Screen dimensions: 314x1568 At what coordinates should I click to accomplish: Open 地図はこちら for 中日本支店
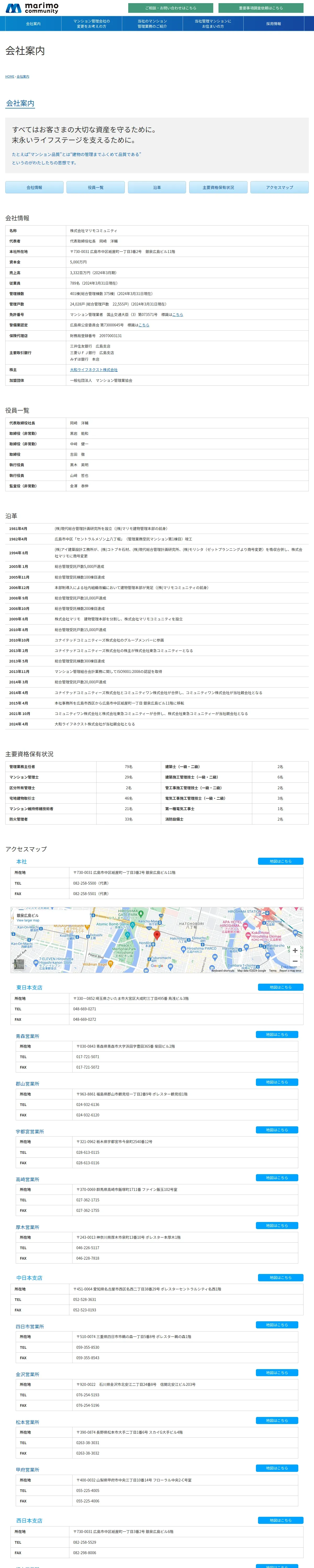[281, 1278]
